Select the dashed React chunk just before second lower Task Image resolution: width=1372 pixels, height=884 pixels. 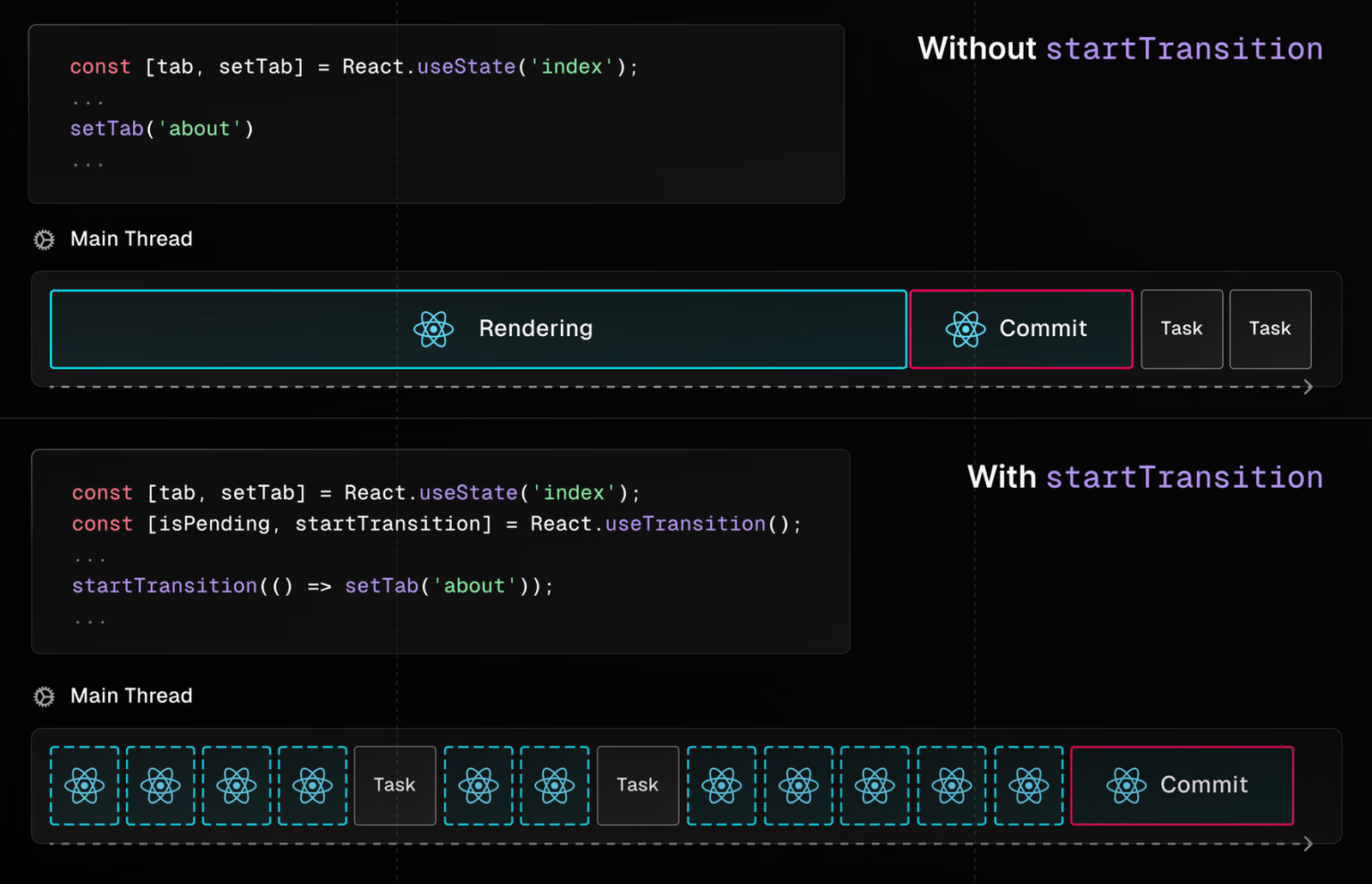pyautogui.click(x=555, y=785)
